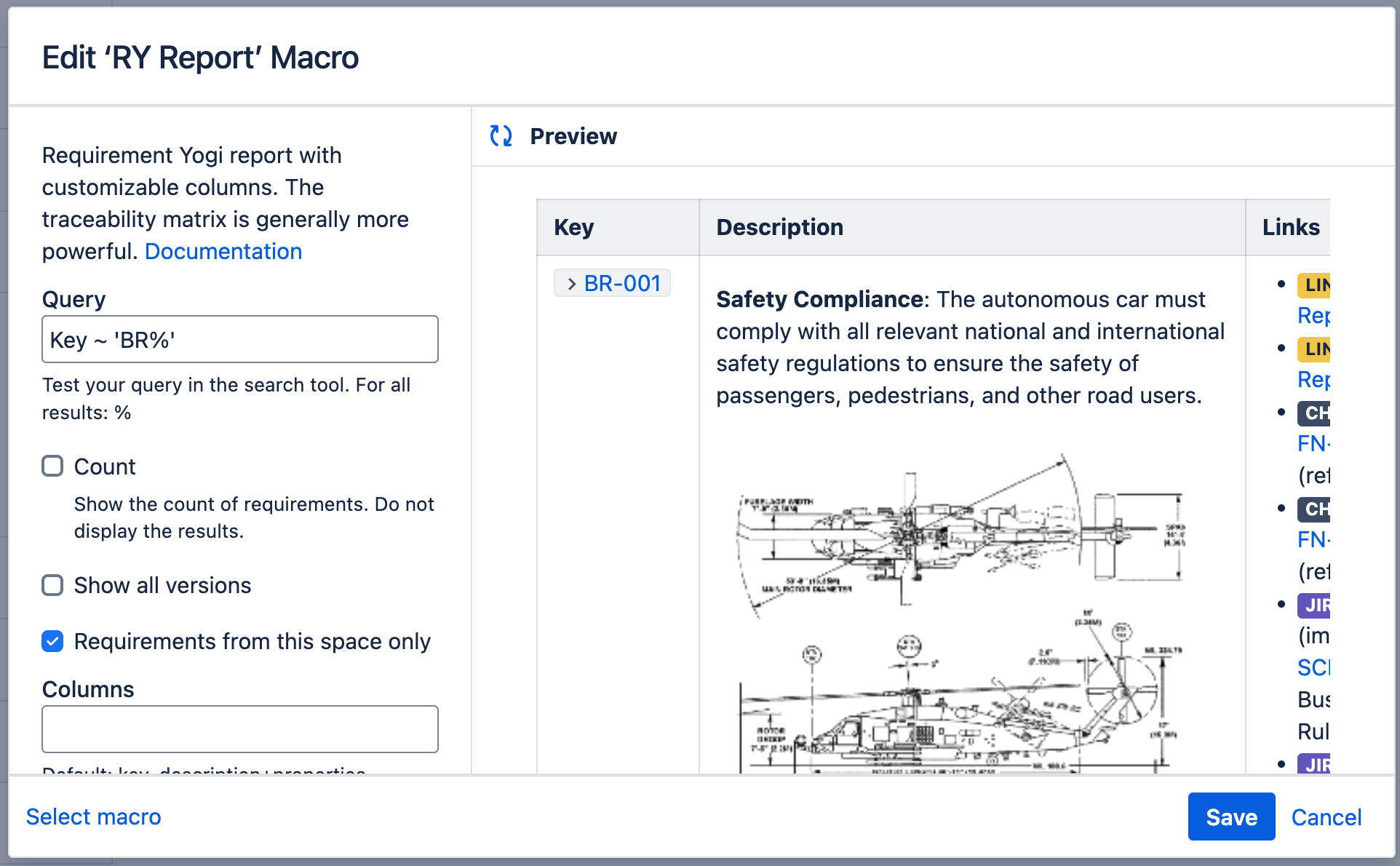Uncheck Requirements from this space only

[x=52, y=641]
